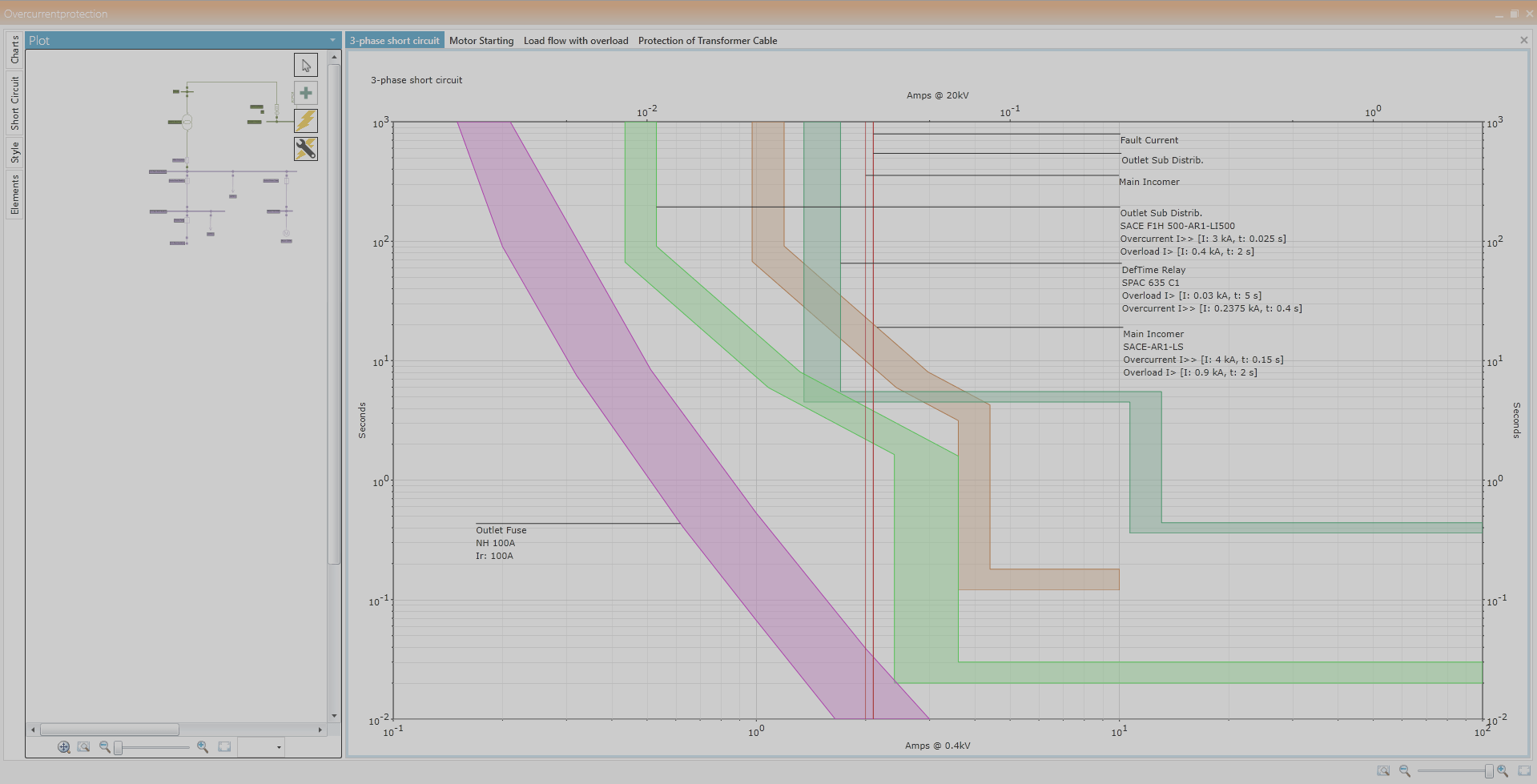Click zoom-to-area icon in Plot panel footer
Image resolution: width=1537 pixels, height=784 pixels.
coord(83,747)
